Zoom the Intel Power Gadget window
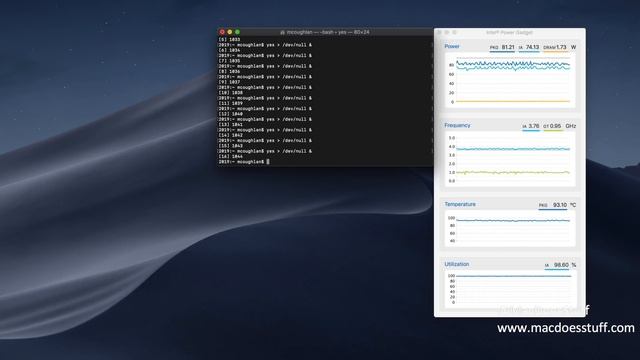 [x=455, y=32]
